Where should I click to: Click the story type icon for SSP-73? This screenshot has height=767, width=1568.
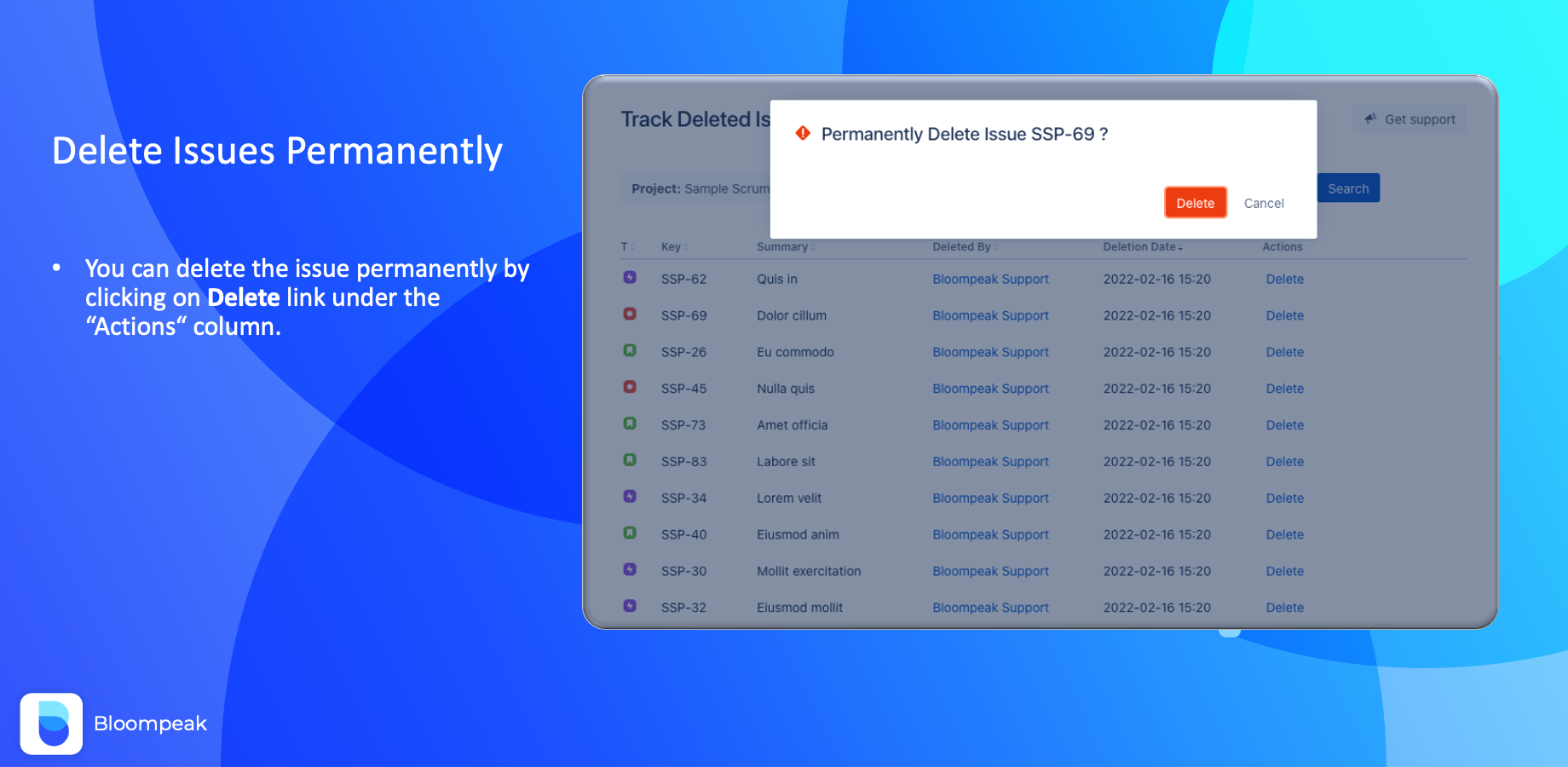click(630, 424)
